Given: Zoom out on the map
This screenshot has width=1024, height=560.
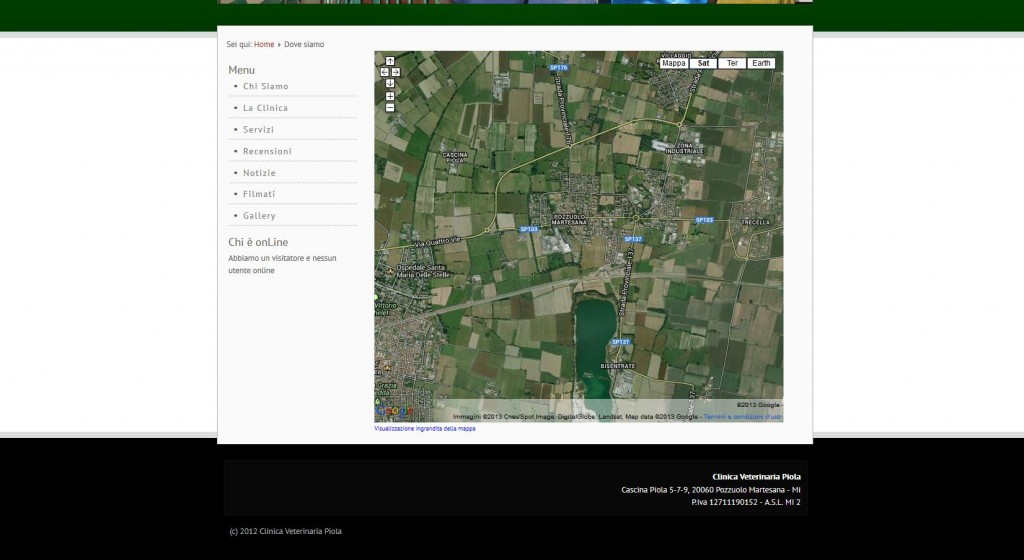Looking at the screenshot, I should [x=390, y=107].
